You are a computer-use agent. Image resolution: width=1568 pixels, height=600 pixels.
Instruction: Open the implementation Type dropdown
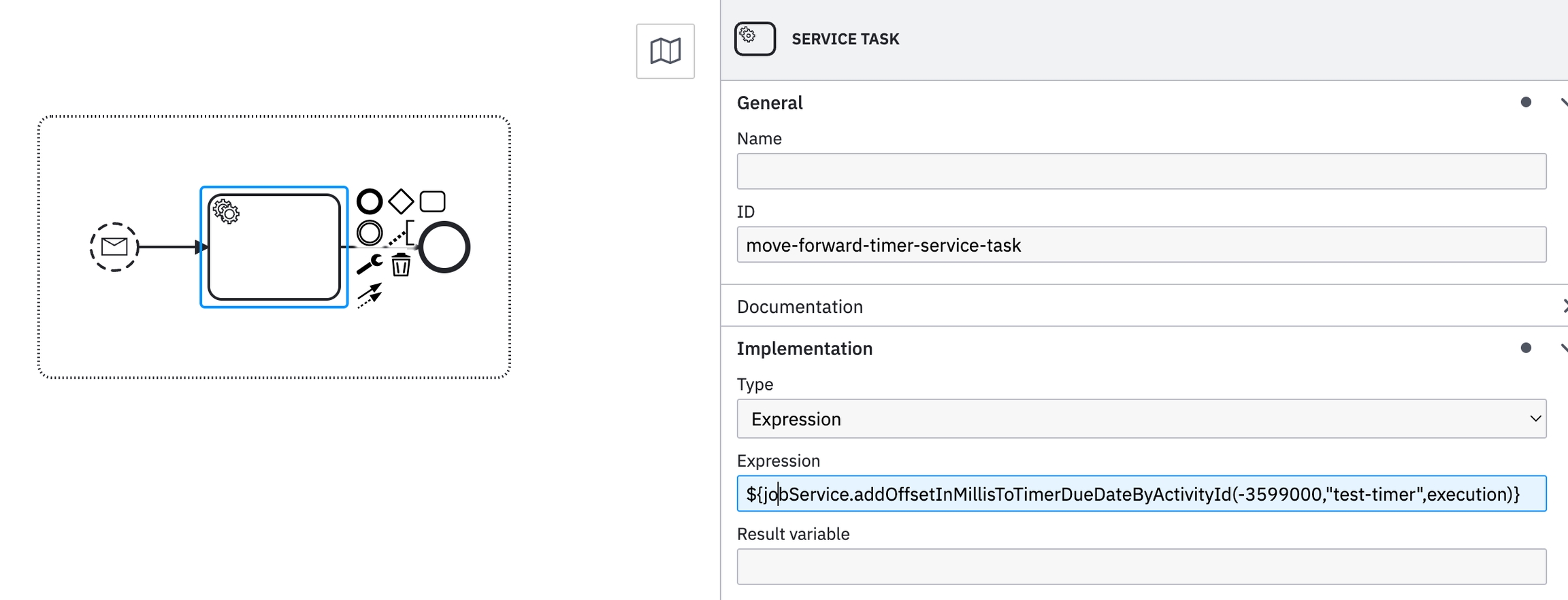click(x=1141, y=418)
